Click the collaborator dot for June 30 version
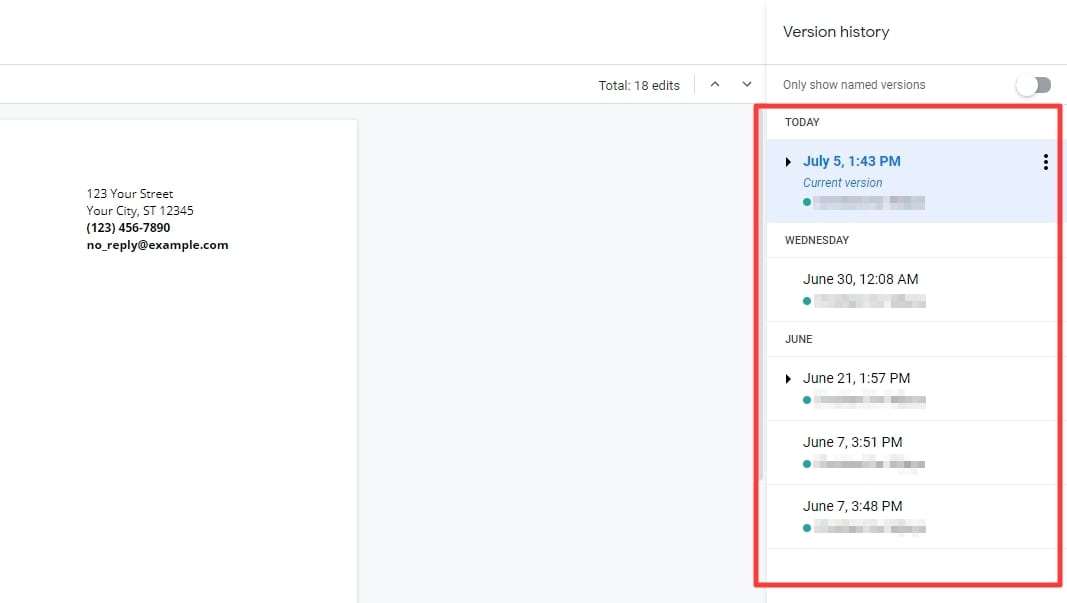Image resolution: width=1067 pixels, height=603 pixels. click(x=807, y=301)
